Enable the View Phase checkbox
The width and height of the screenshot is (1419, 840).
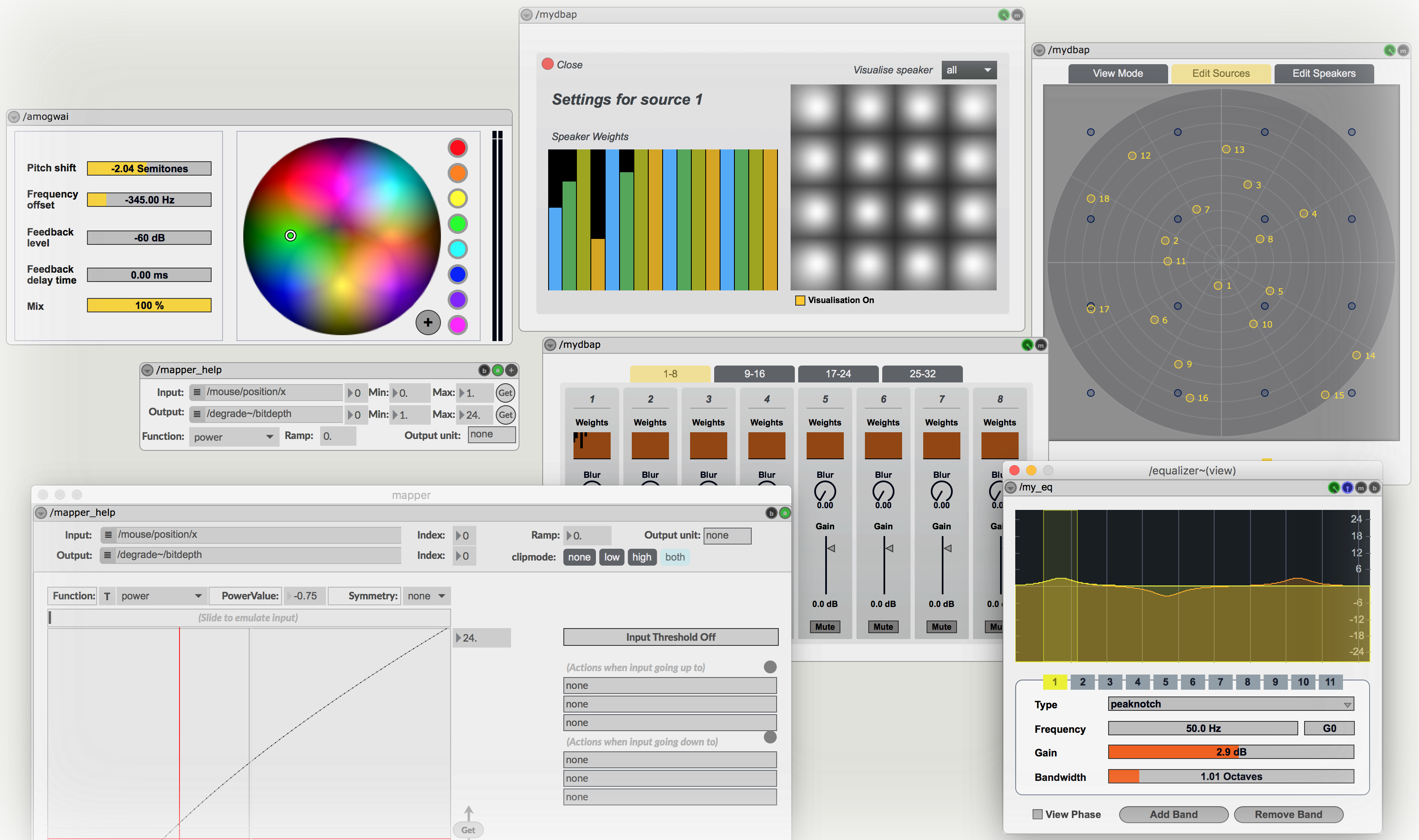tap(1037, 814)
